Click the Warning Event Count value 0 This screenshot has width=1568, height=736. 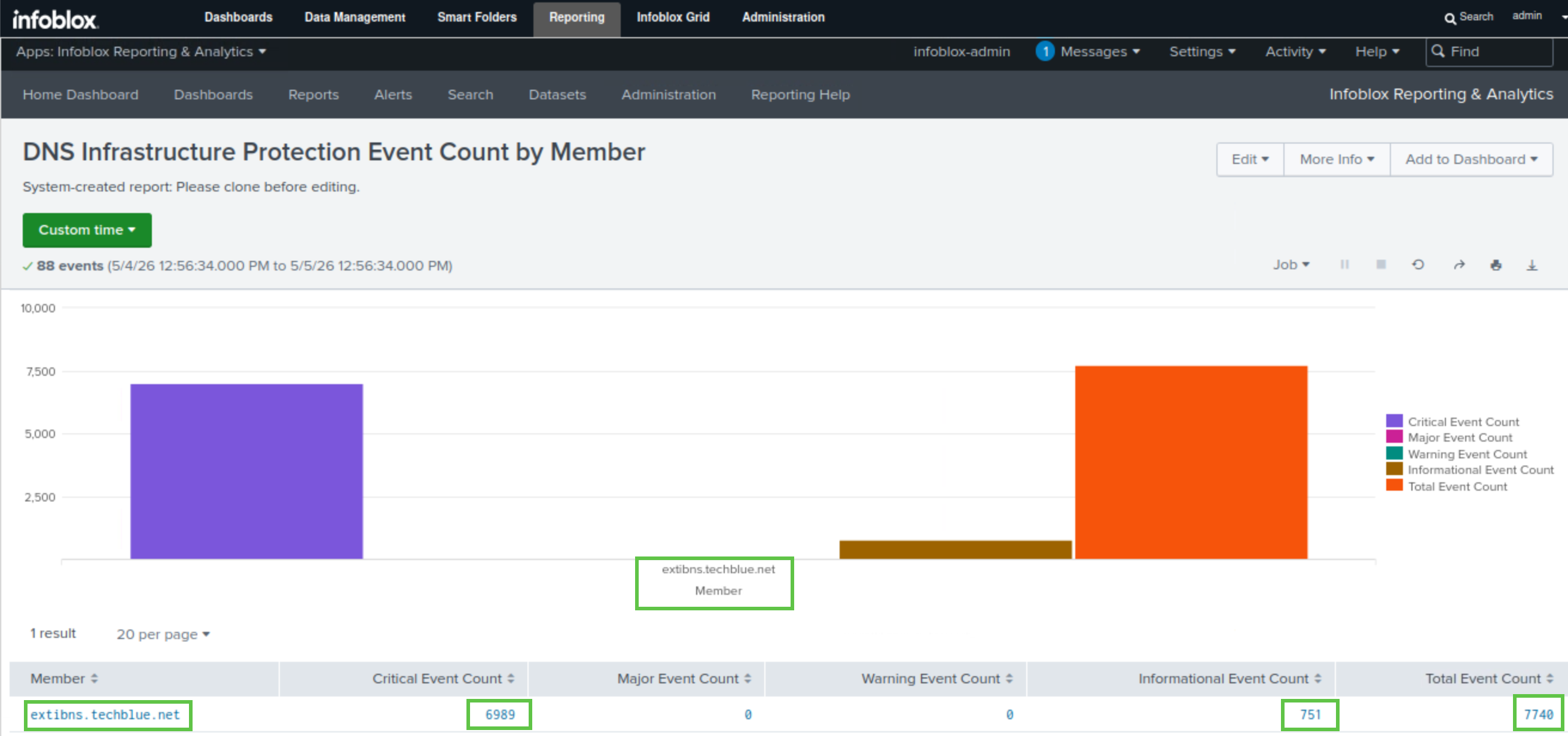[x=1009, y=714]
